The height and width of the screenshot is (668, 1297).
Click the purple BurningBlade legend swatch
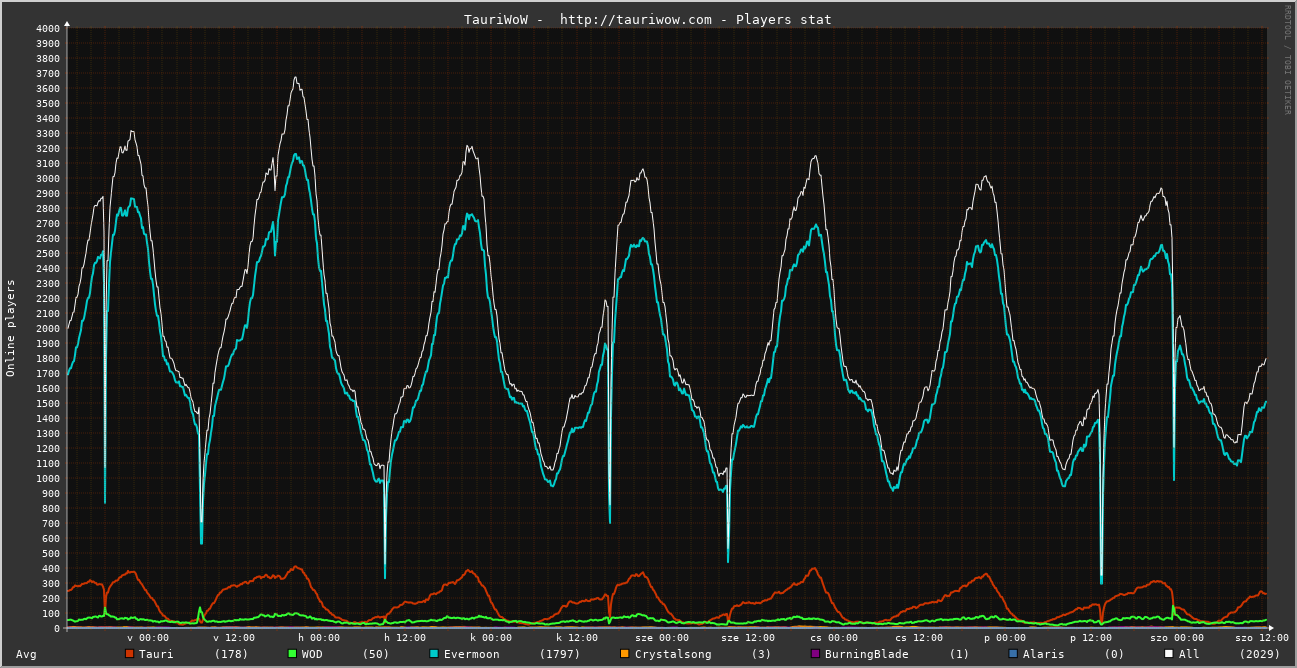815,654
